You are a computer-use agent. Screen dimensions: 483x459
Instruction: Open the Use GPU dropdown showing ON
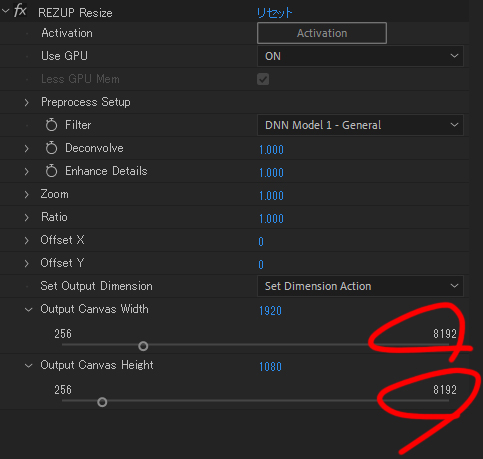[360, 56]
